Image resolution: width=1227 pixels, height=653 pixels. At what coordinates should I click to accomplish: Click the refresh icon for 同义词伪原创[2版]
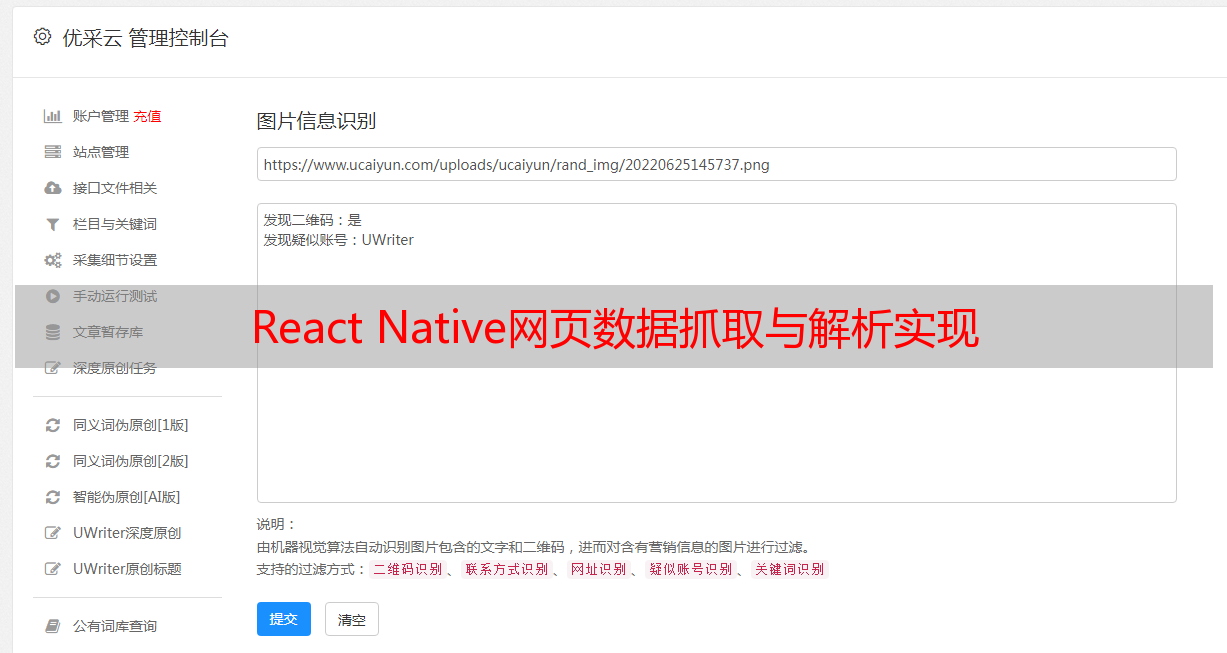[53, 461]
